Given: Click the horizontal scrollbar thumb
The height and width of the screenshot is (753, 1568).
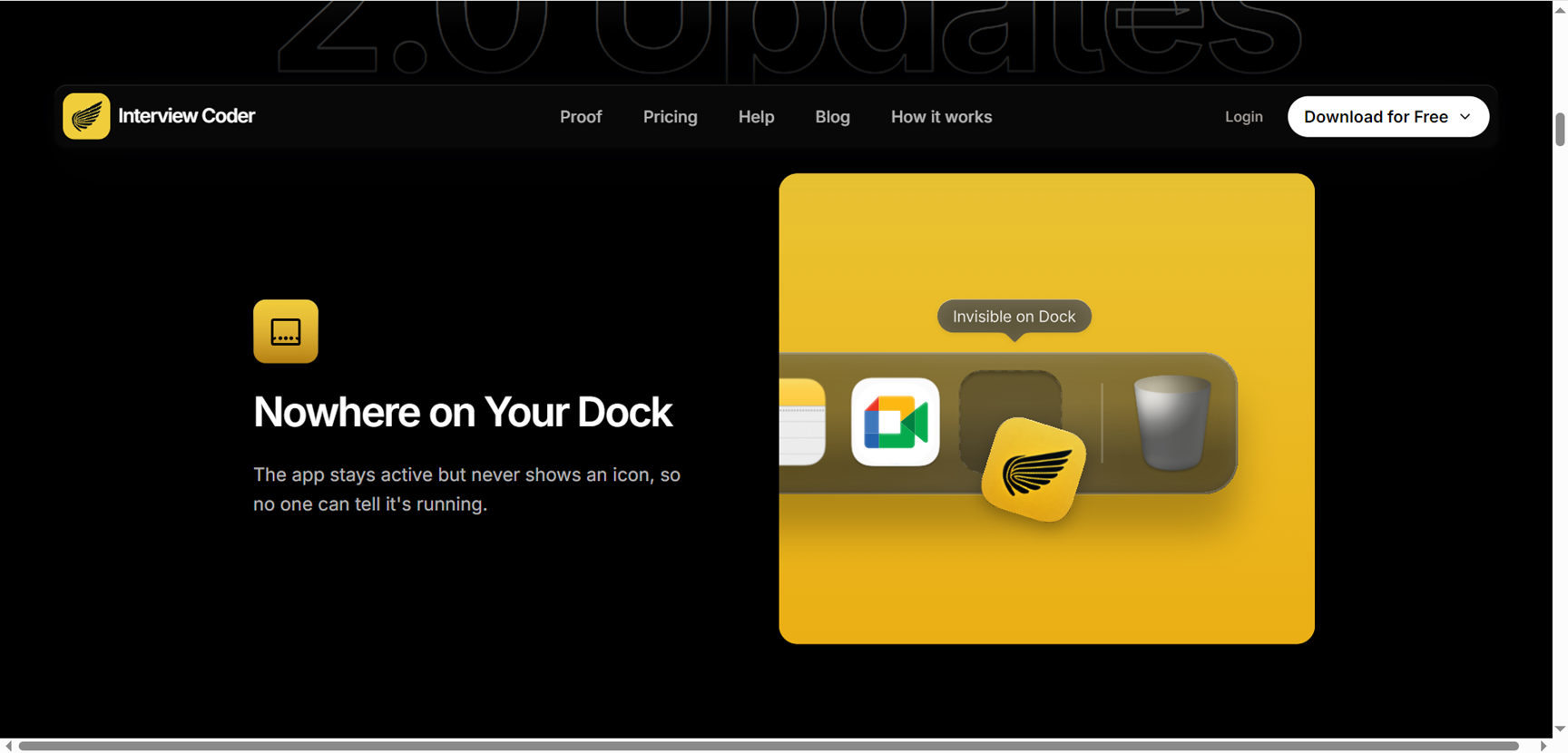Looking at the screenshot, I should click(769, 746).
